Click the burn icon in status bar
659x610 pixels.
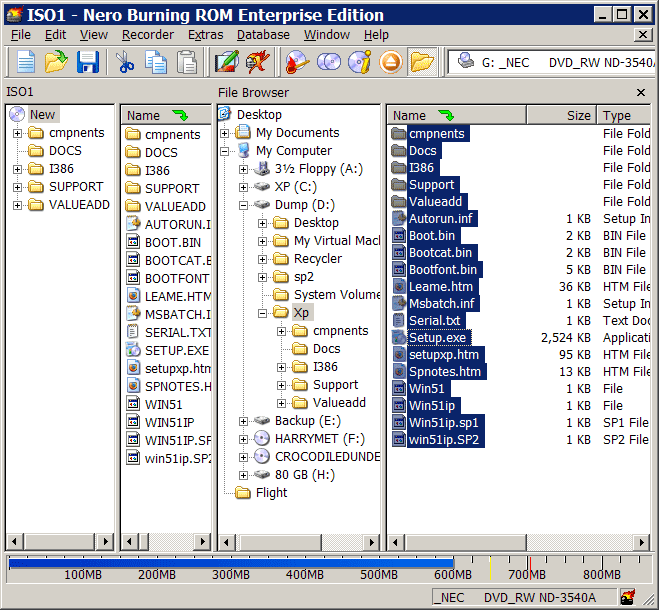pyautogui.click(x=628, y=597)
